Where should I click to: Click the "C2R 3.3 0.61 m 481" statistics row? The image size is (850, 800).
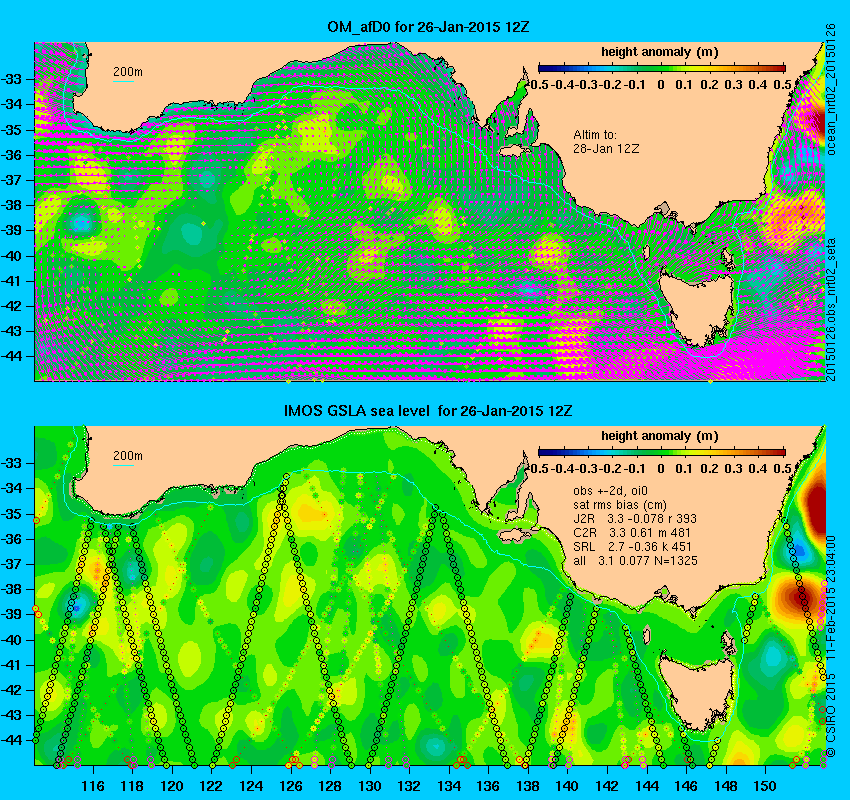point(632,533)
